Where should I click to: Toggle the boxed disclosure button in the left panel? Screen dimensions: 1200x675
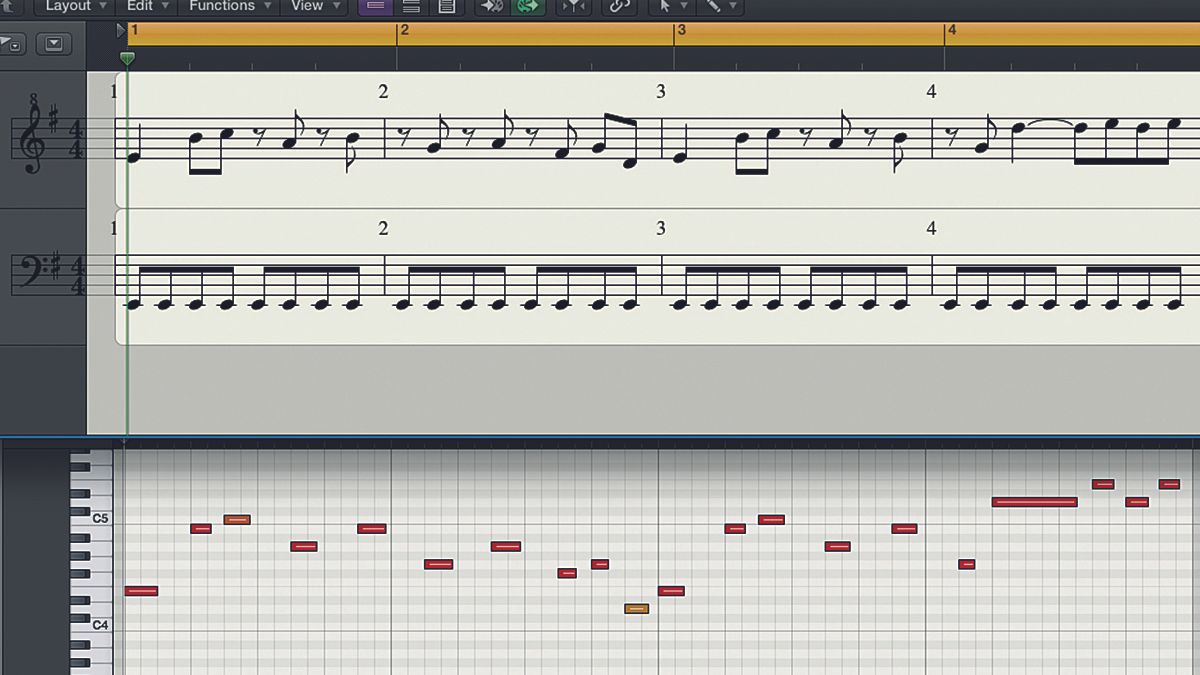[55, 43]
